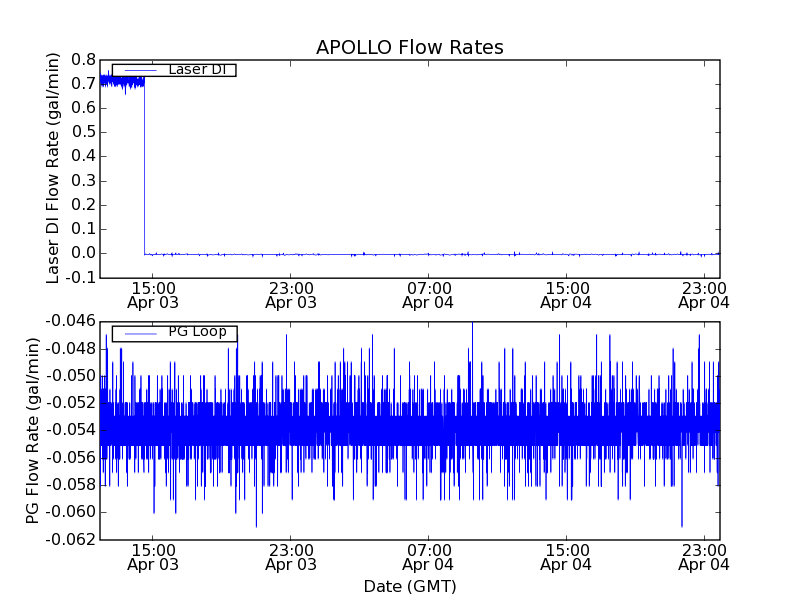Viewport: 800px width, 600px height.
Task: Click the -0.1 tick label on the top plot
Action: pyautogui.click(x=80, y=278)
